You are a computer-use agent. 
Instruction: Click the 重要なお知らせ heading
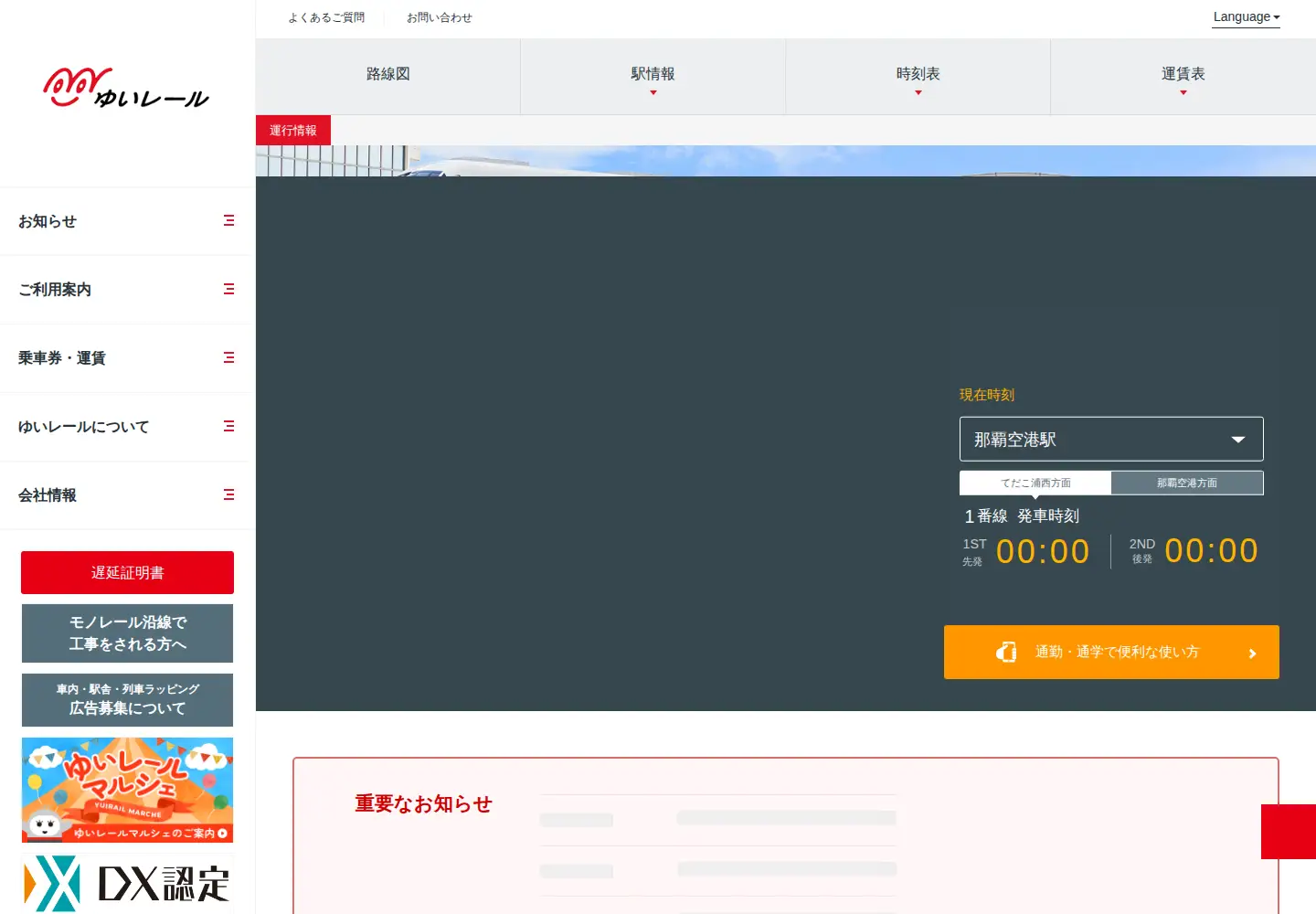pos(423,803)
